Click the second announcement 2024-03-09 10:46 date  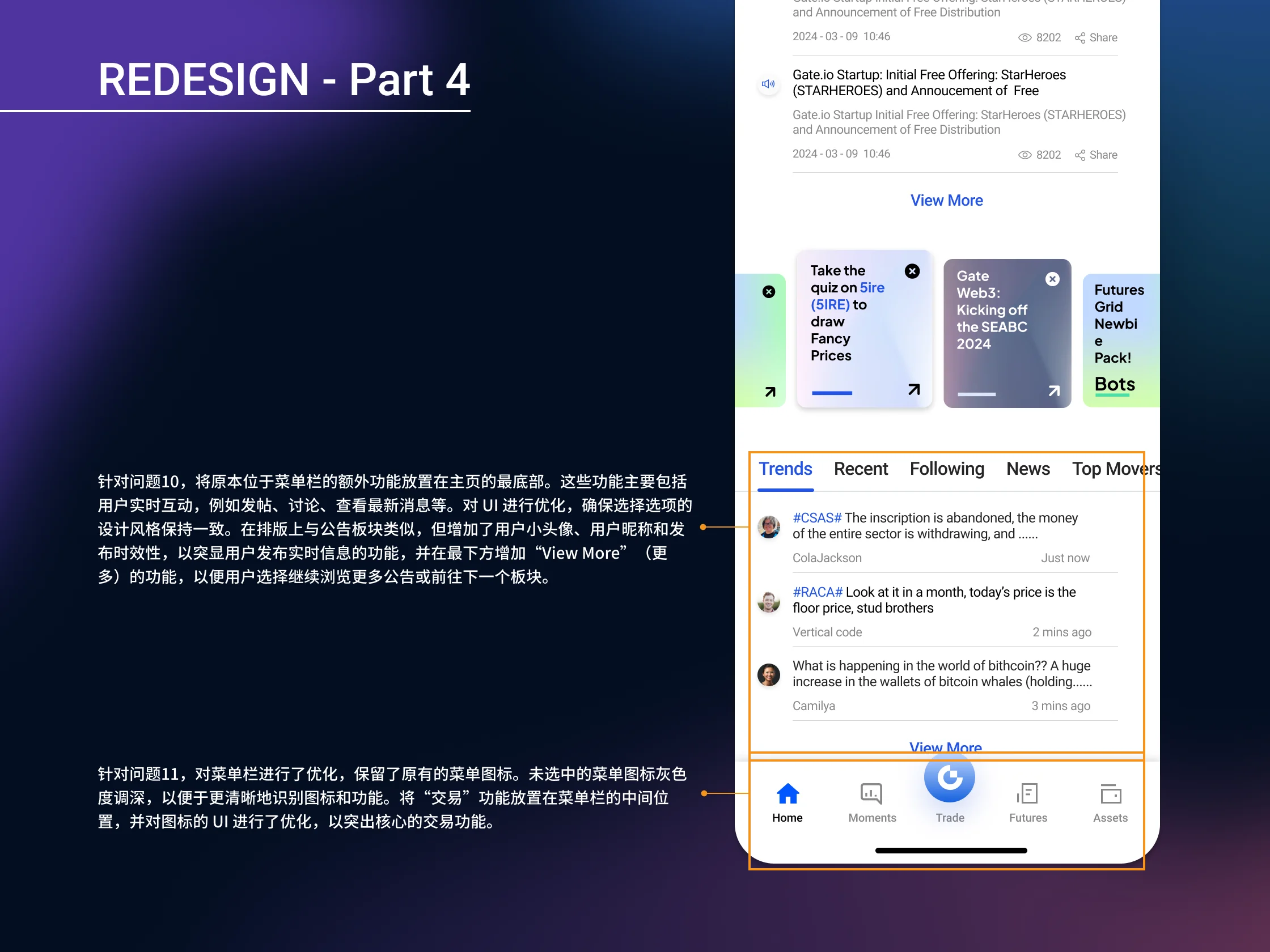click(x=841, y=154)
